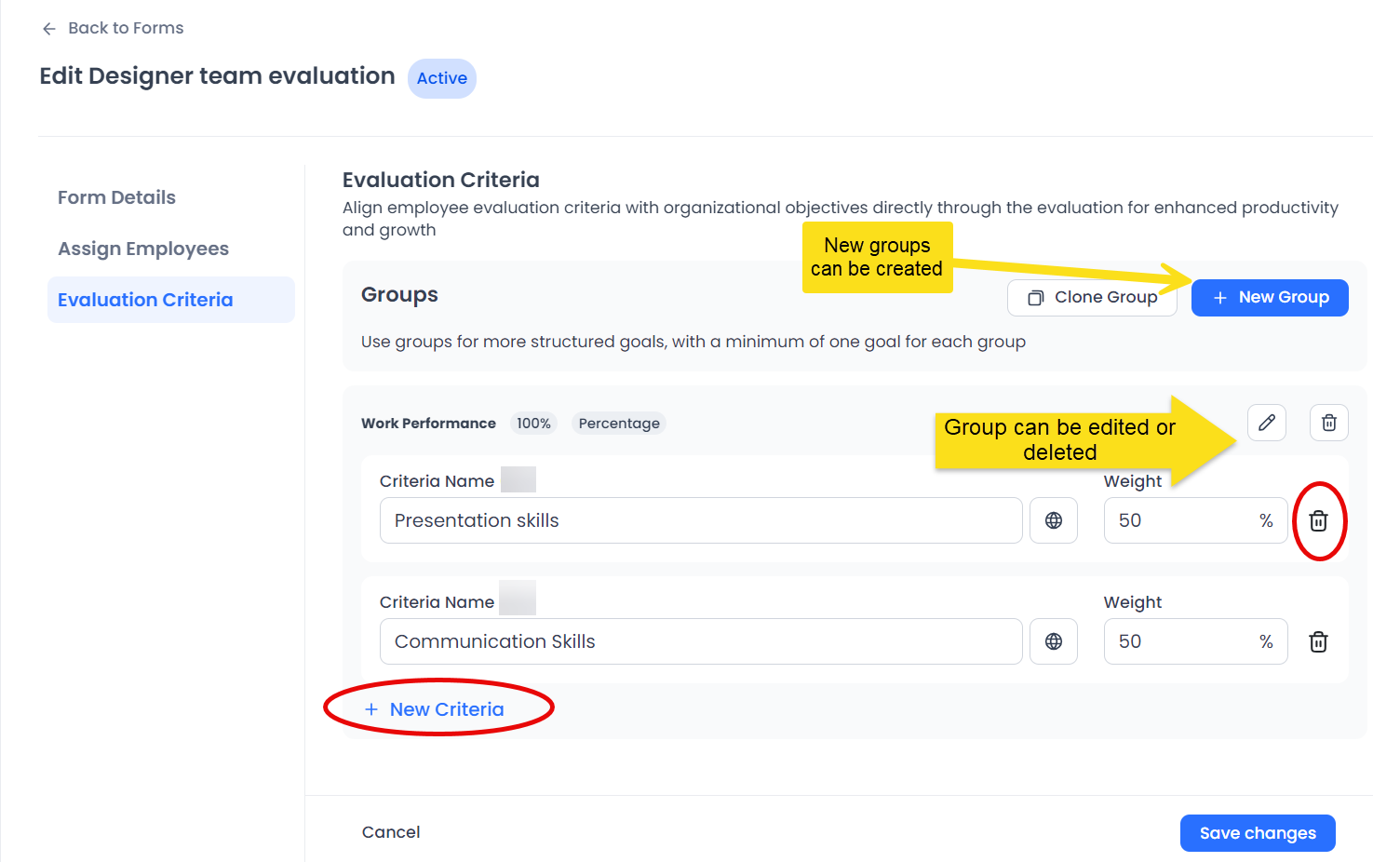Add a criteria using New Criteria link
The height and width of the screenshot is (862, 1400).
[447, 708]
